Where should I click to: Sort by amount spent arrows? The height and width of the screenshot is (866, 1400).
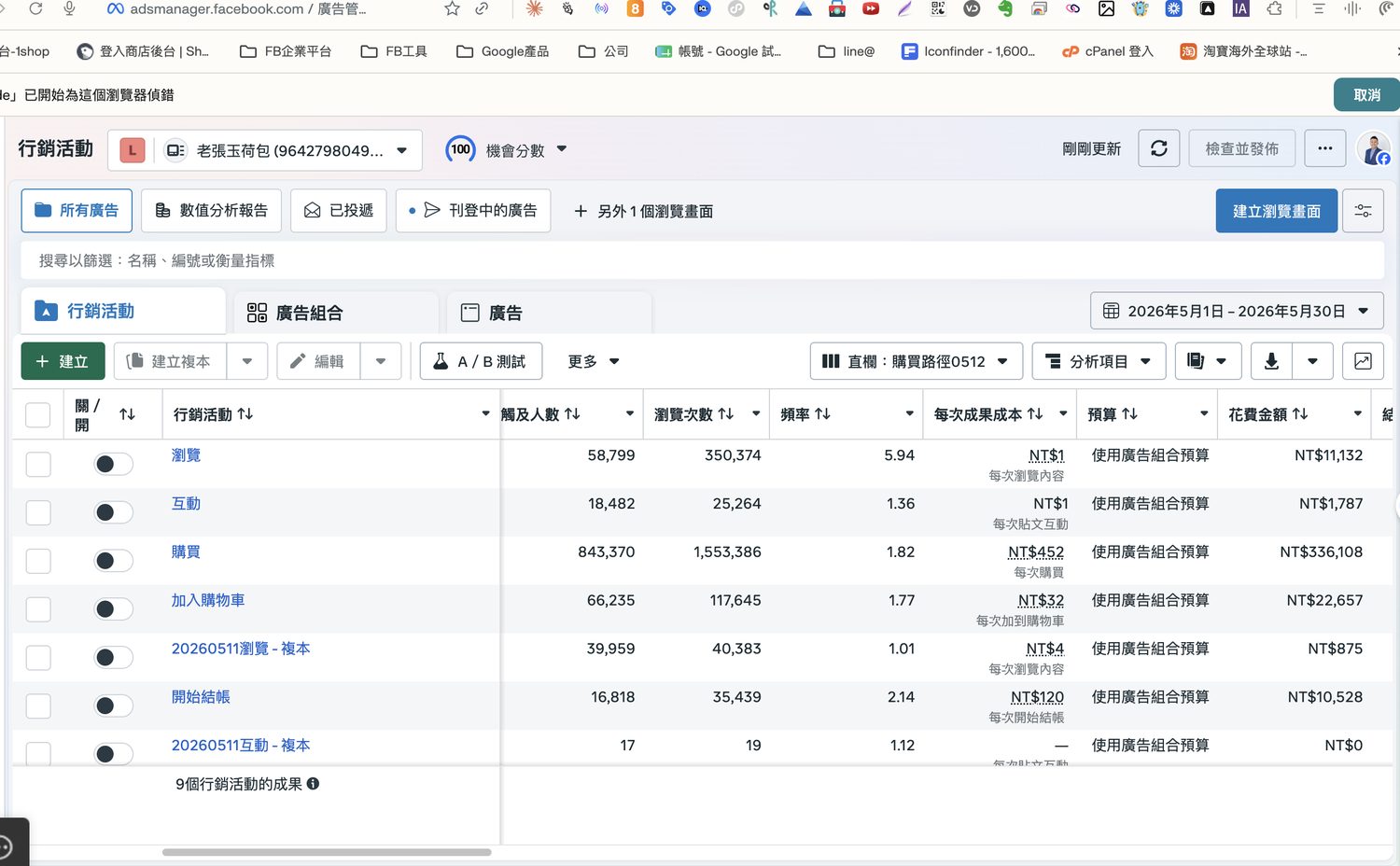point(1300,413)
